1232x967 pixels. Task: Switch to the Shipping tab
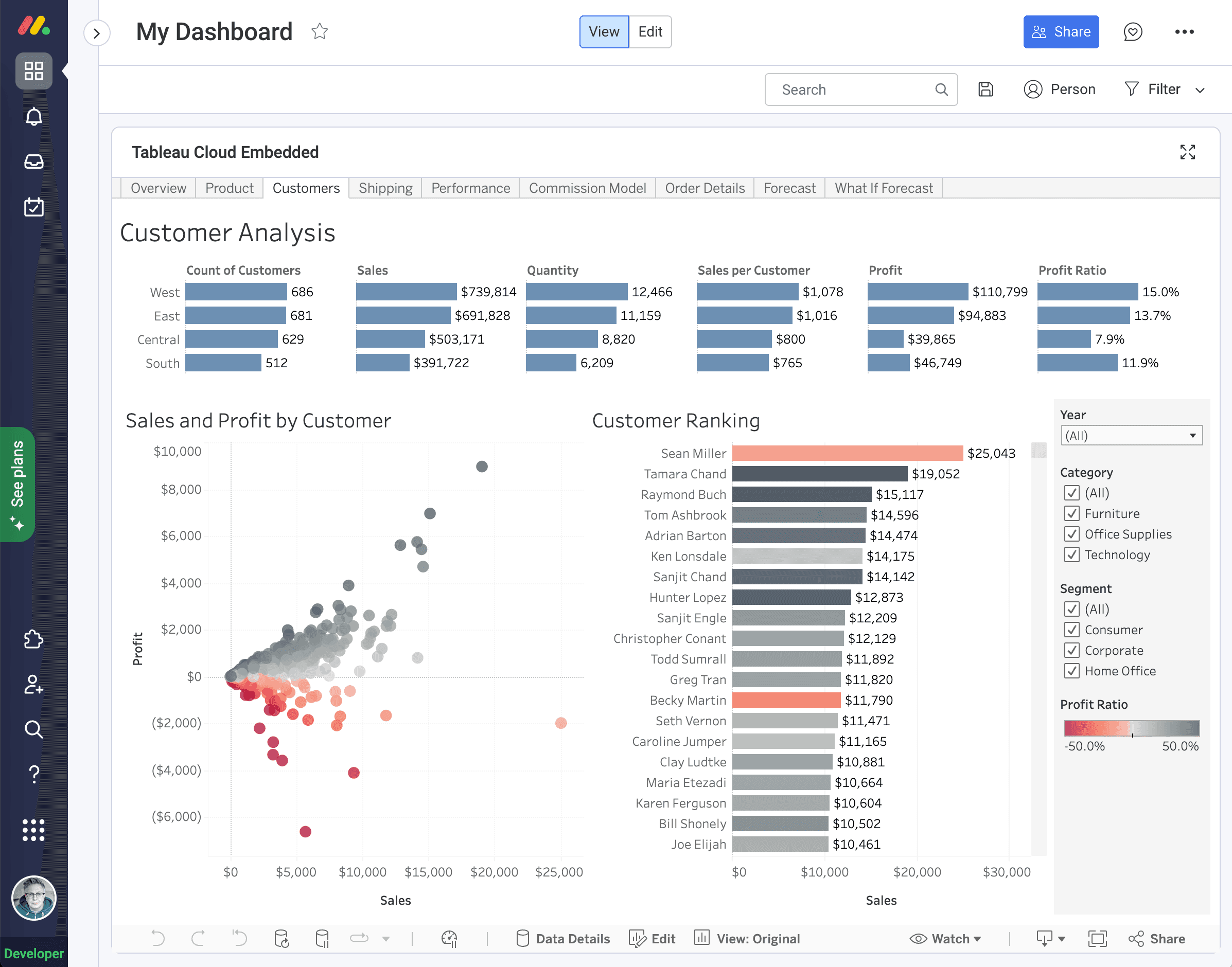(x=386, y=188)
